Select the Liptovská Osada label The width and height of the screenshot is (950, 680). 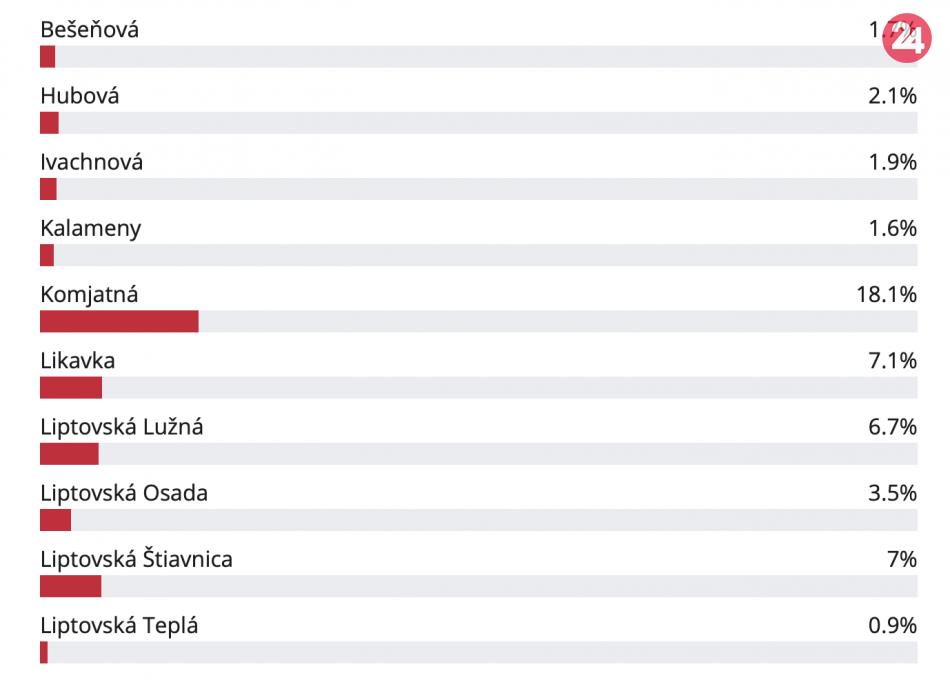[124, 493]
